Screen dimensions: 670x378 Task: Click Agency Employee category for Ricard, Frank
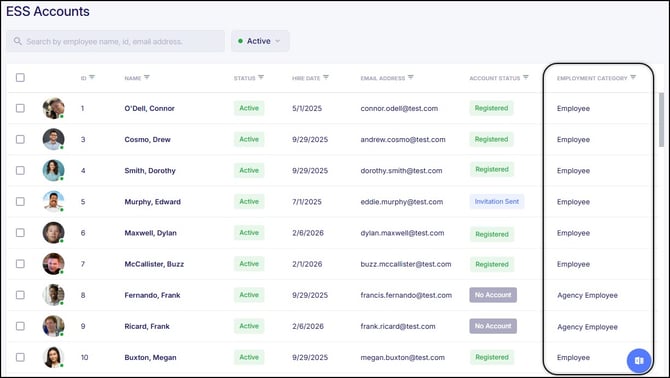click(x=588, y=327)
